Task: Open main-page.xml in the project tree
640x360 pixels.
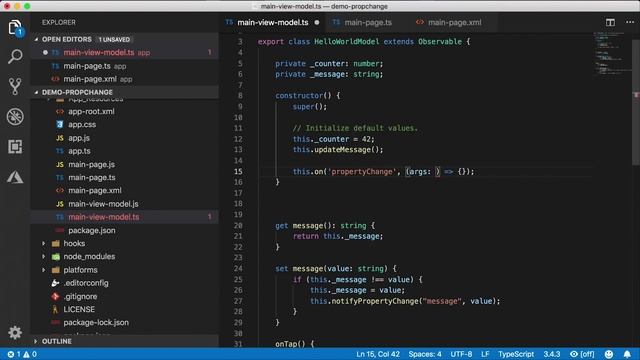Action: point(124,190)
